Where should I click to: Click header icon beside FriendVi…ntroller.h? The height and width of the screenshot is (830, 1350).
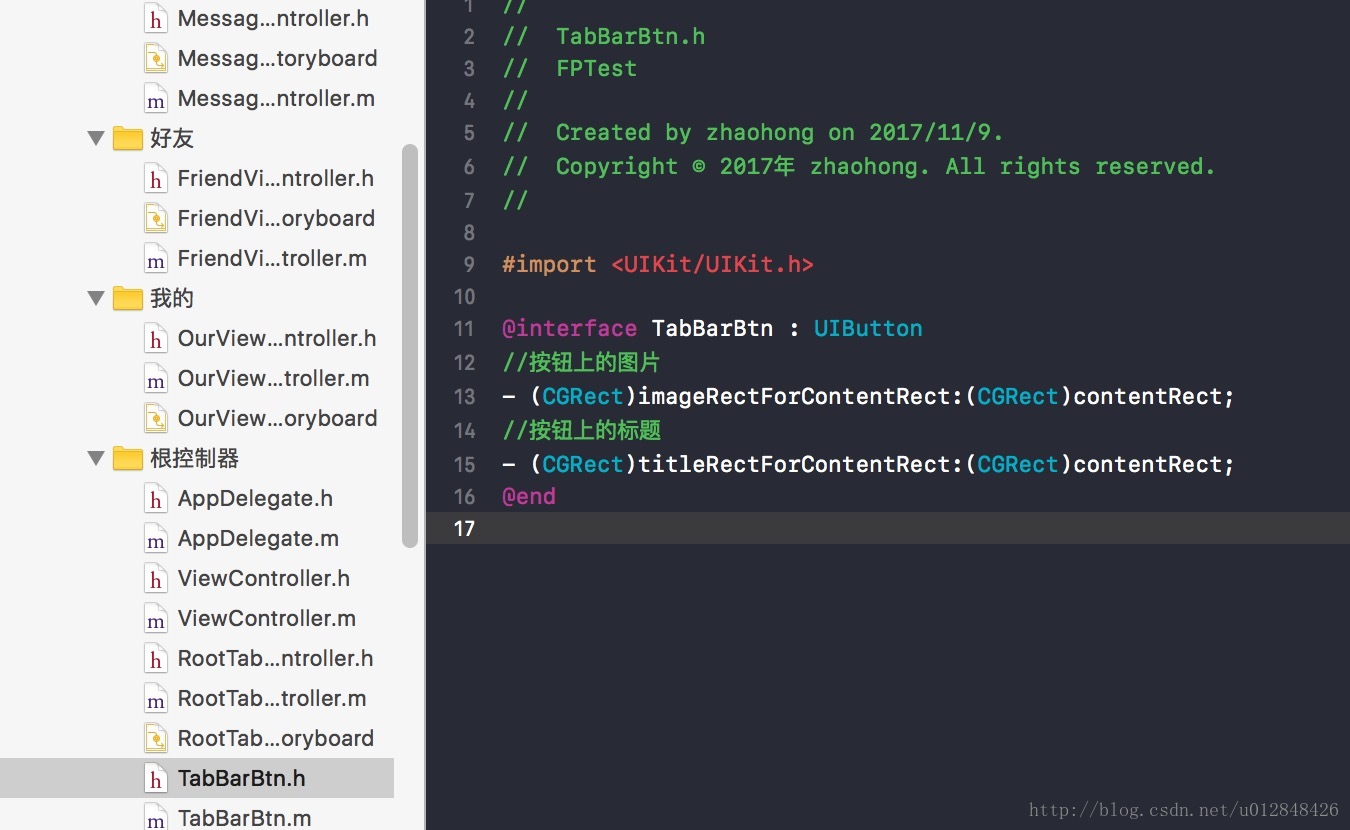pyautogui.click(x=156, y=178)
